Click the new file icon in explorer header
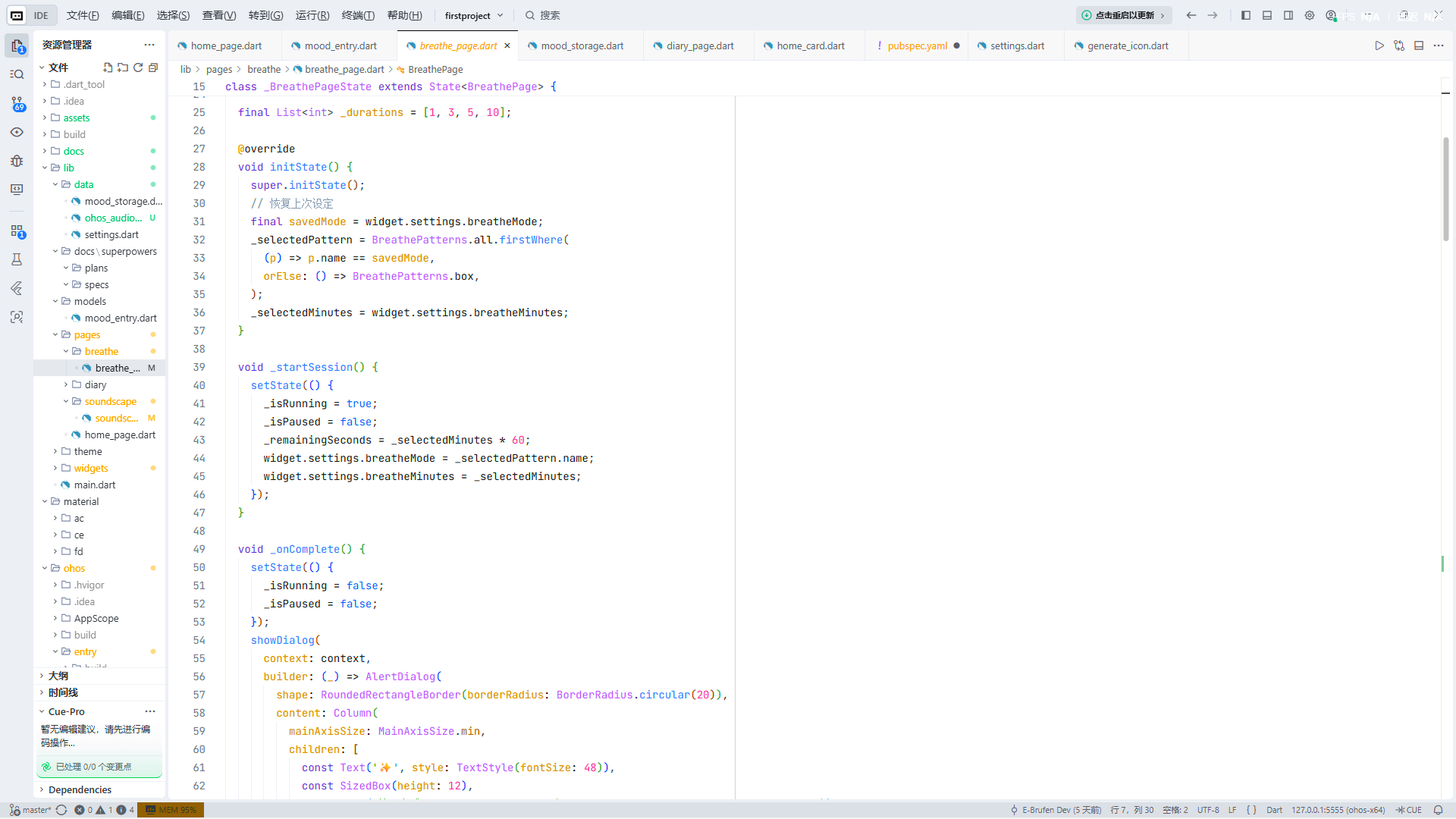The height and width of the screenshot is (819, 1456). [108, 67]
